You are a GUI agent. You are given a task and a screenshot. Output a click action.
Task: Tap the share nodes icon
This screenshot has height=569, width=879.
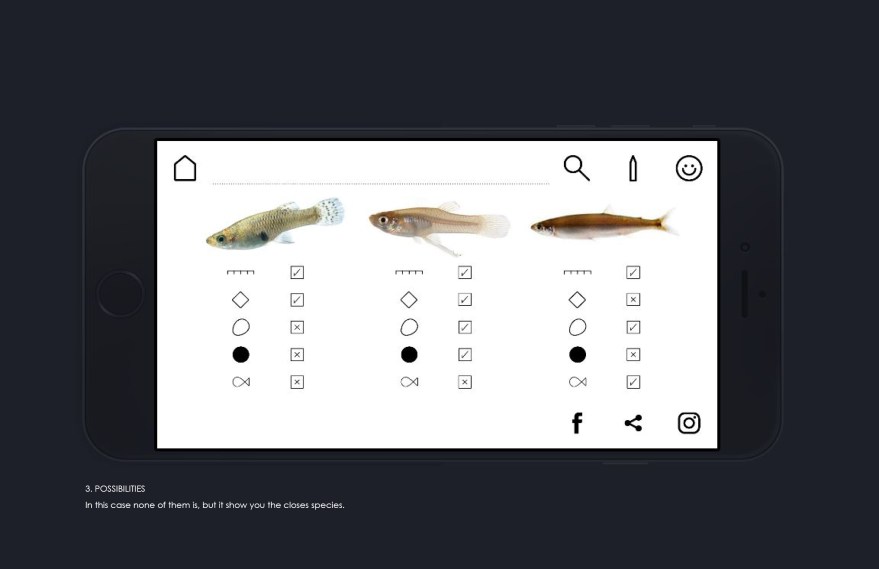(x=633, y=423)
